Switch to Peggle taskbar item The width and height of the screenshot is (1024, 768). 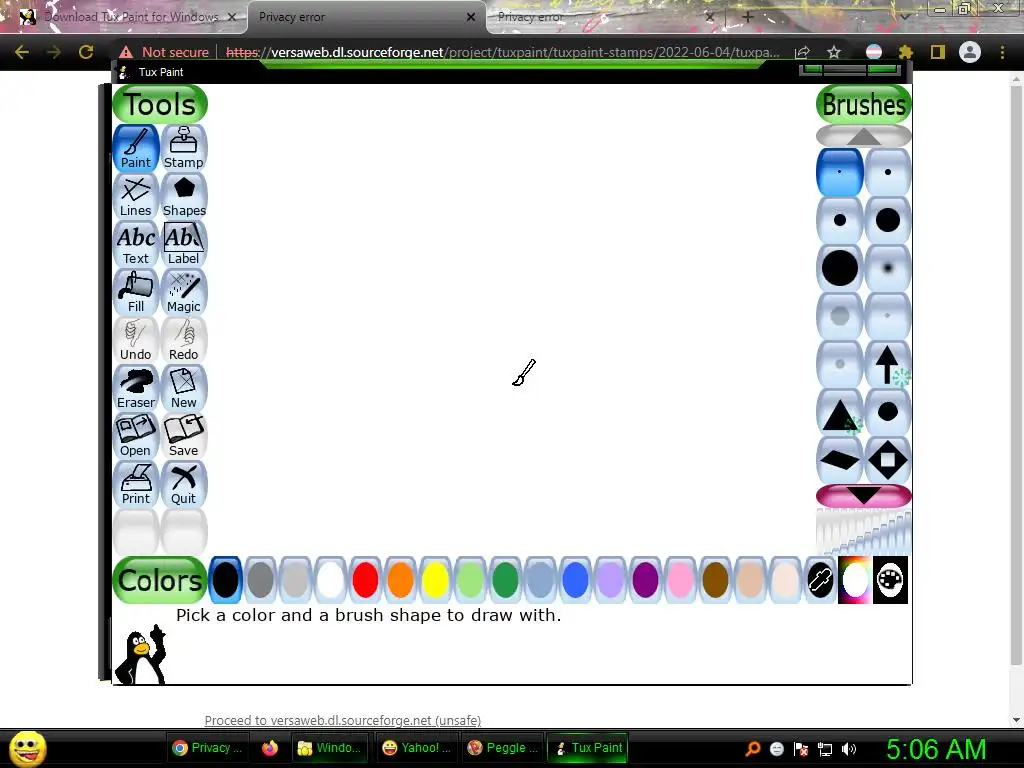click(x=503, y=748)
